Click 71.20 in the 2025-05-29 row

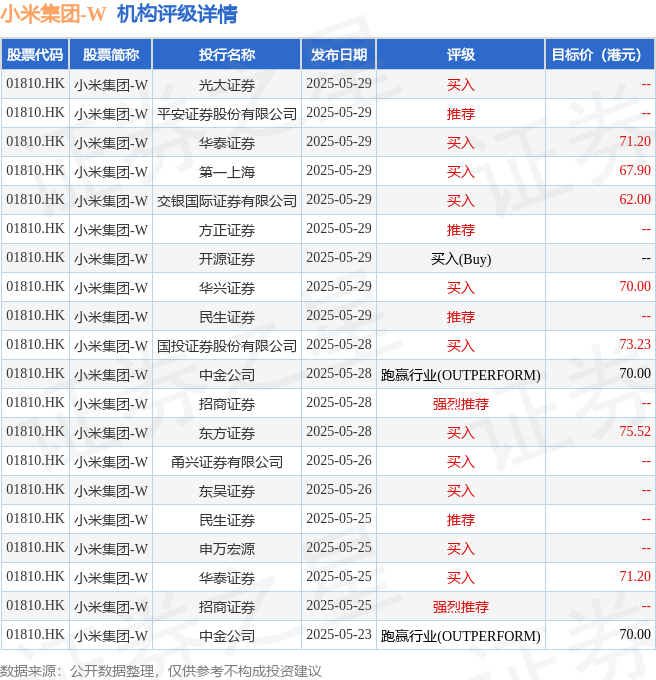click(635, 141)
